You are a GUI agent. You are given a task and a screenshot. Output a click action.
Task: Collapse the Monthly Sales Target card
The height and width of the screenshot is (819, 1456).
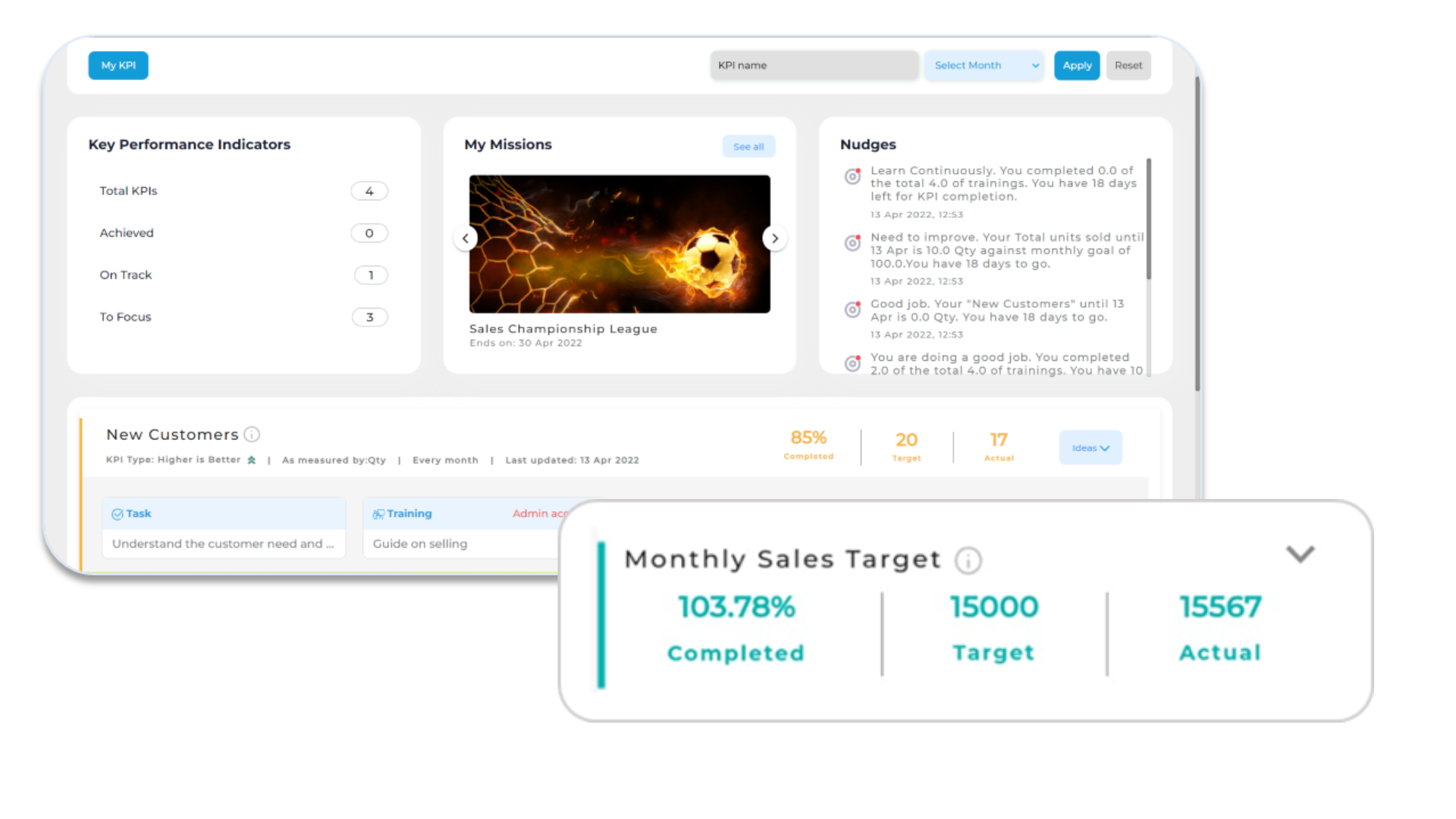click(x=1301, y=554)
